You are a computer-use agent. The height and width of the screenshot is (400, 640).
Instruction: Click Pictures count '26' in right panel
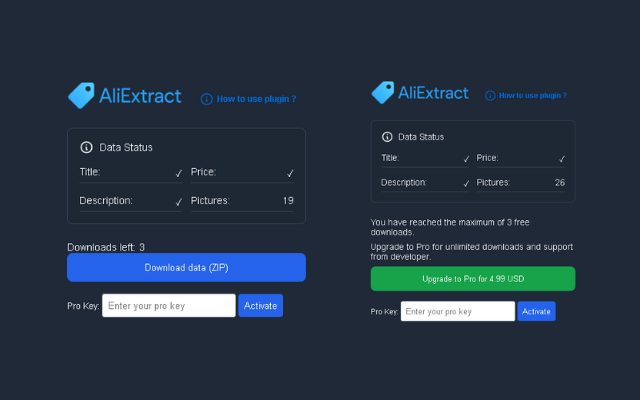[x=560, y=182]
